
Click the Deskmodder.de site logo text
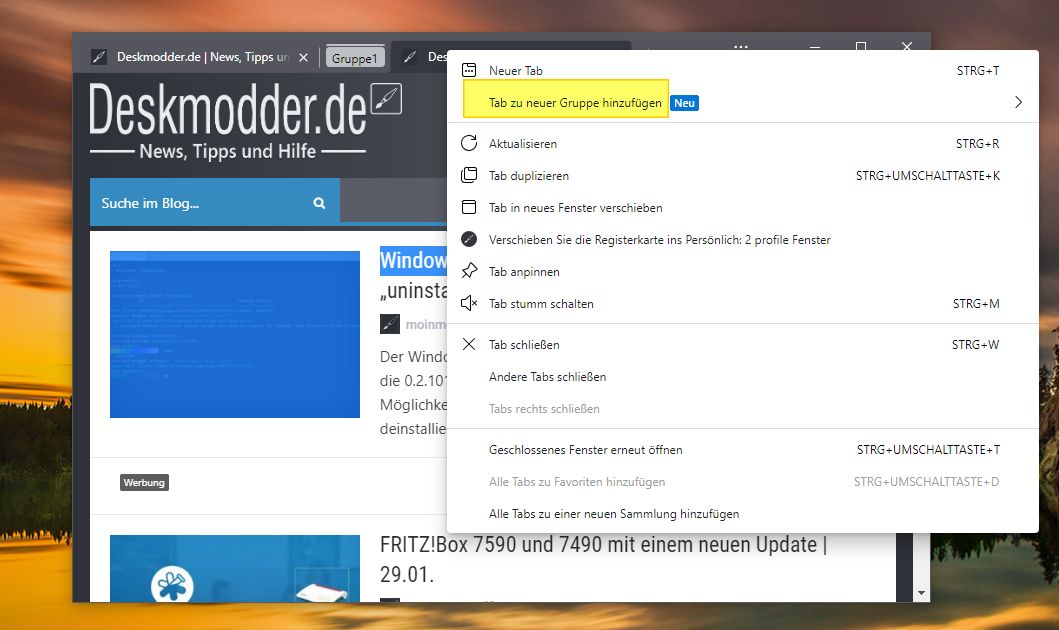228,109
